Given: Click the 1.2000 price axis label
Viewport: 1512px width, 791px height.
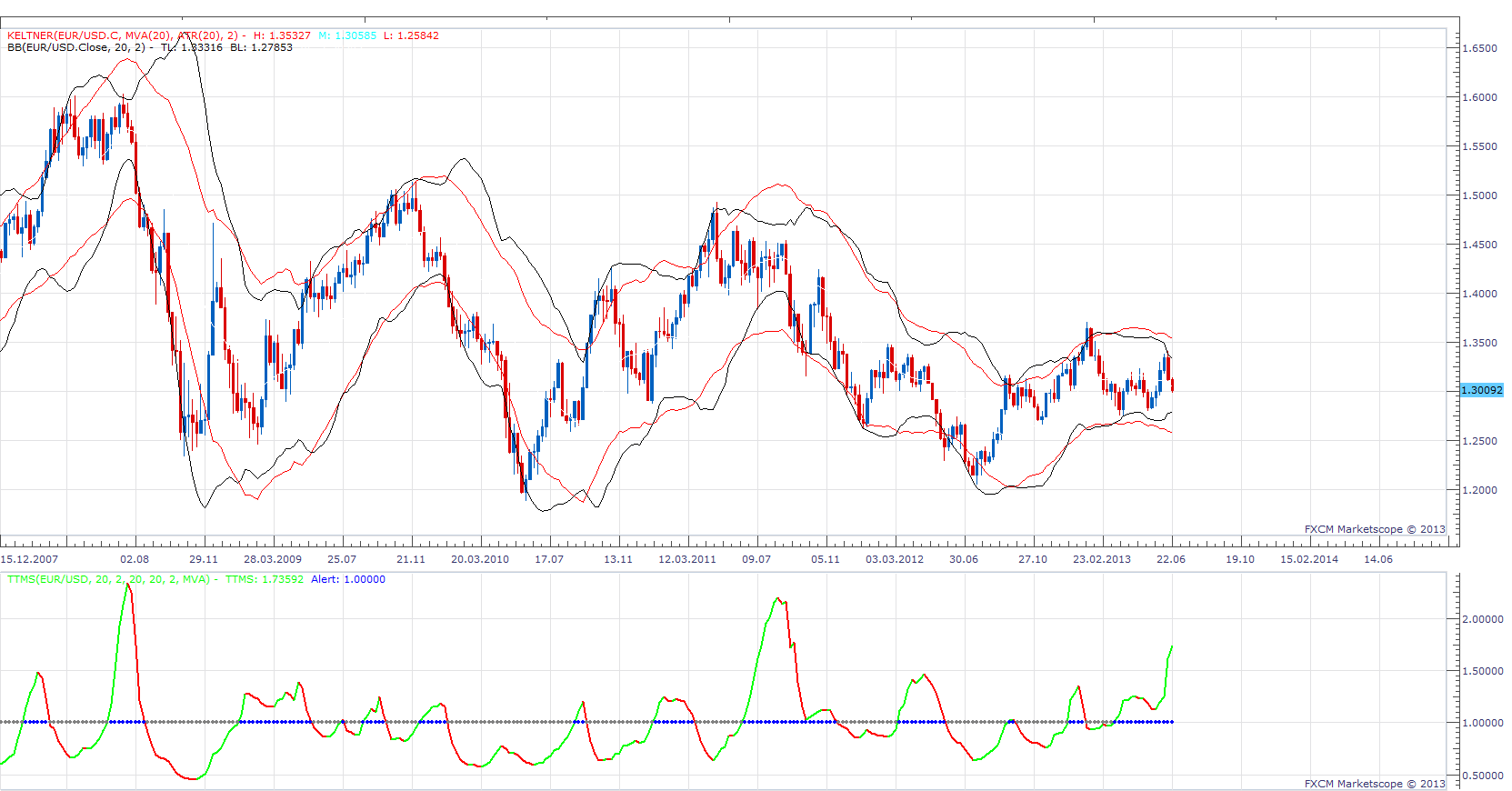Looking at the screenshot, I should click(1479, 490).
